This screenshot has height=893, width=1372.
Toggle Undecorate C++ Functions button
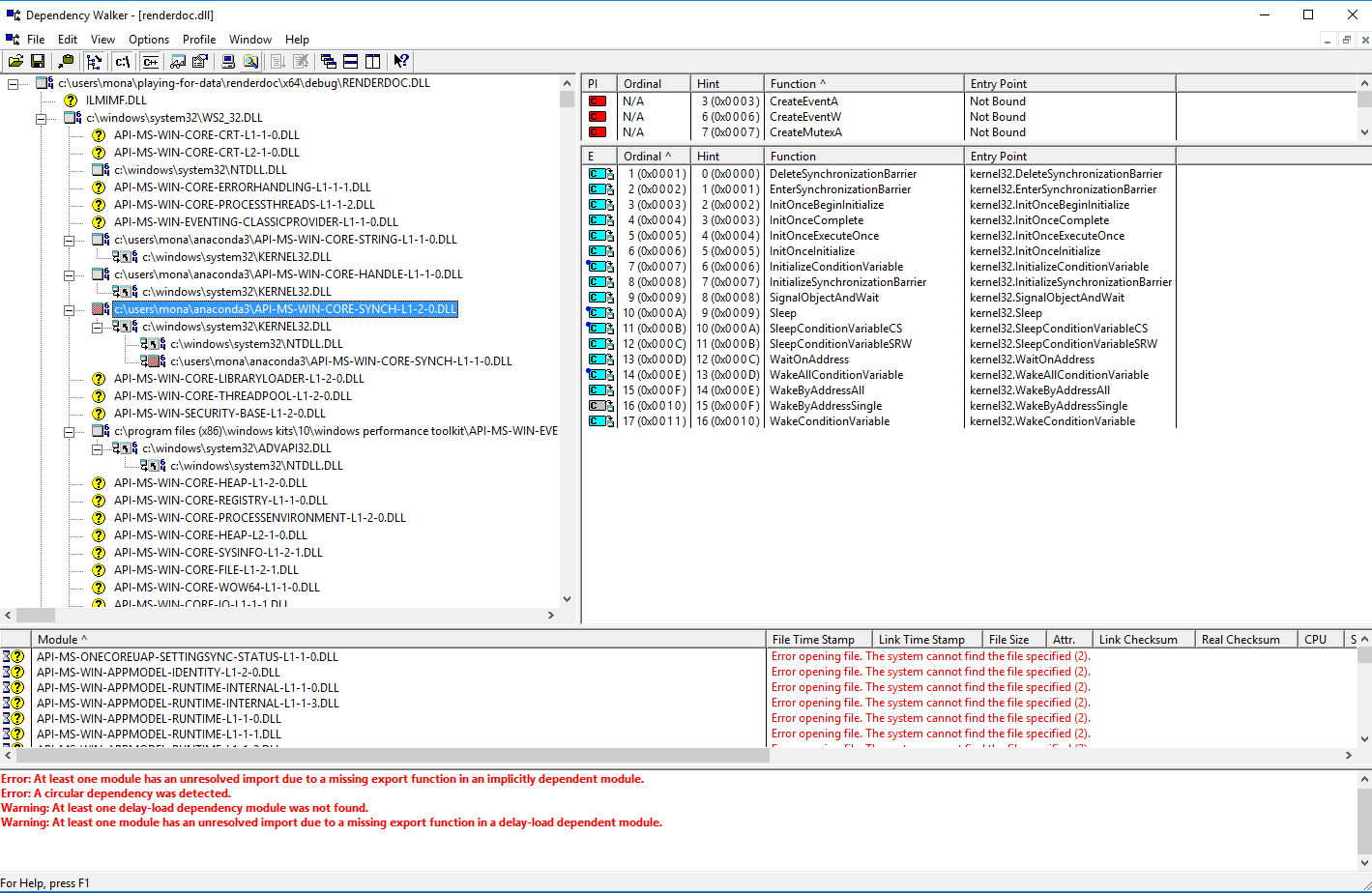pos(150,62)
